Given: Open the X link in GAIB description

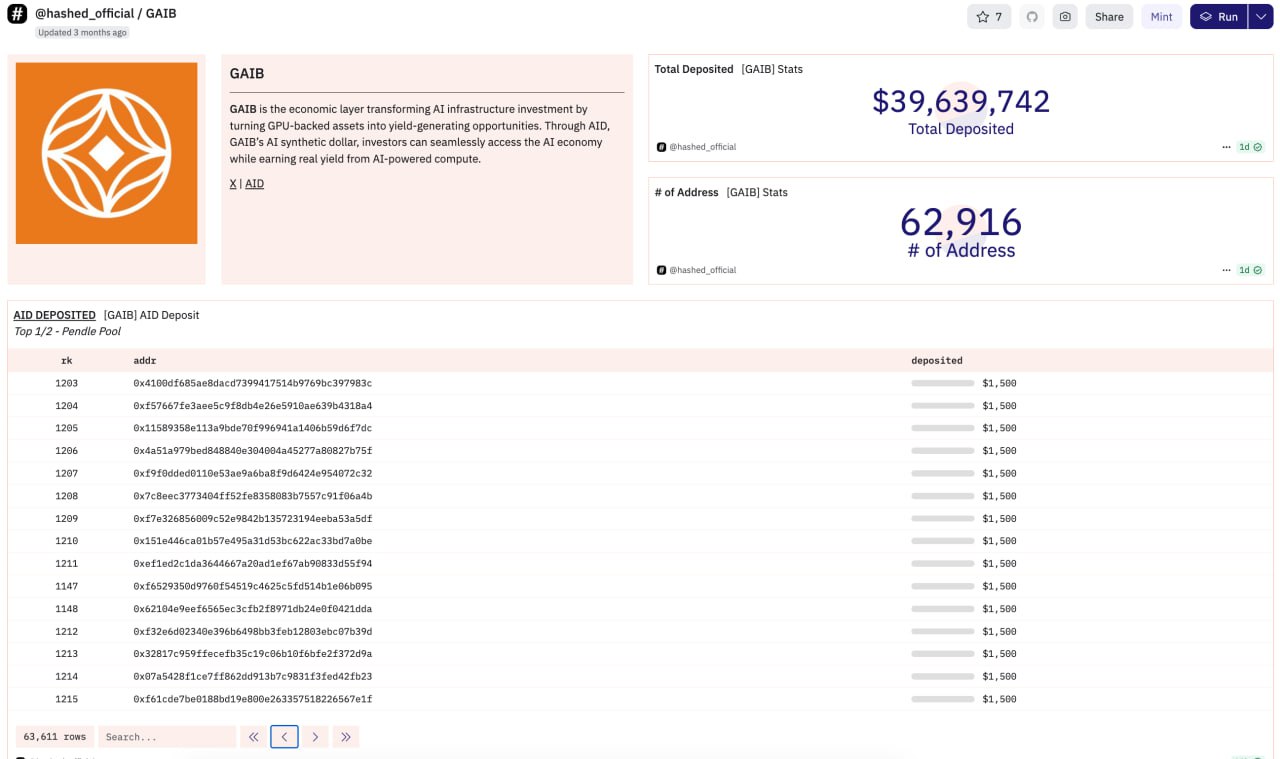Looking at the screenshot, I should [233, 184].
